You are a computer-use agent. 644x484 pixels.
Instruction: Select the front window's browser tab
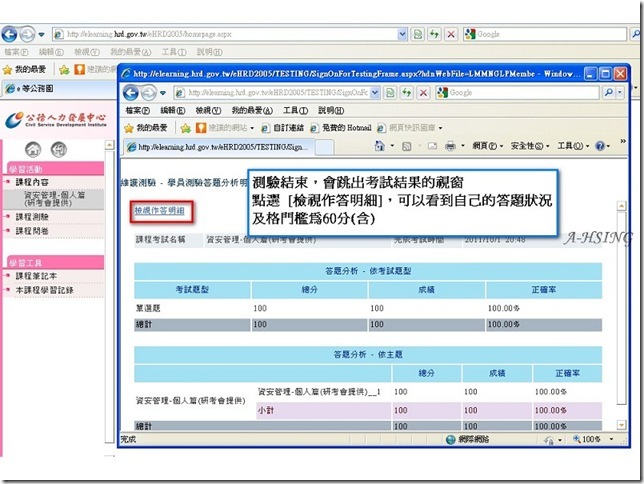(x=219, y=147)
